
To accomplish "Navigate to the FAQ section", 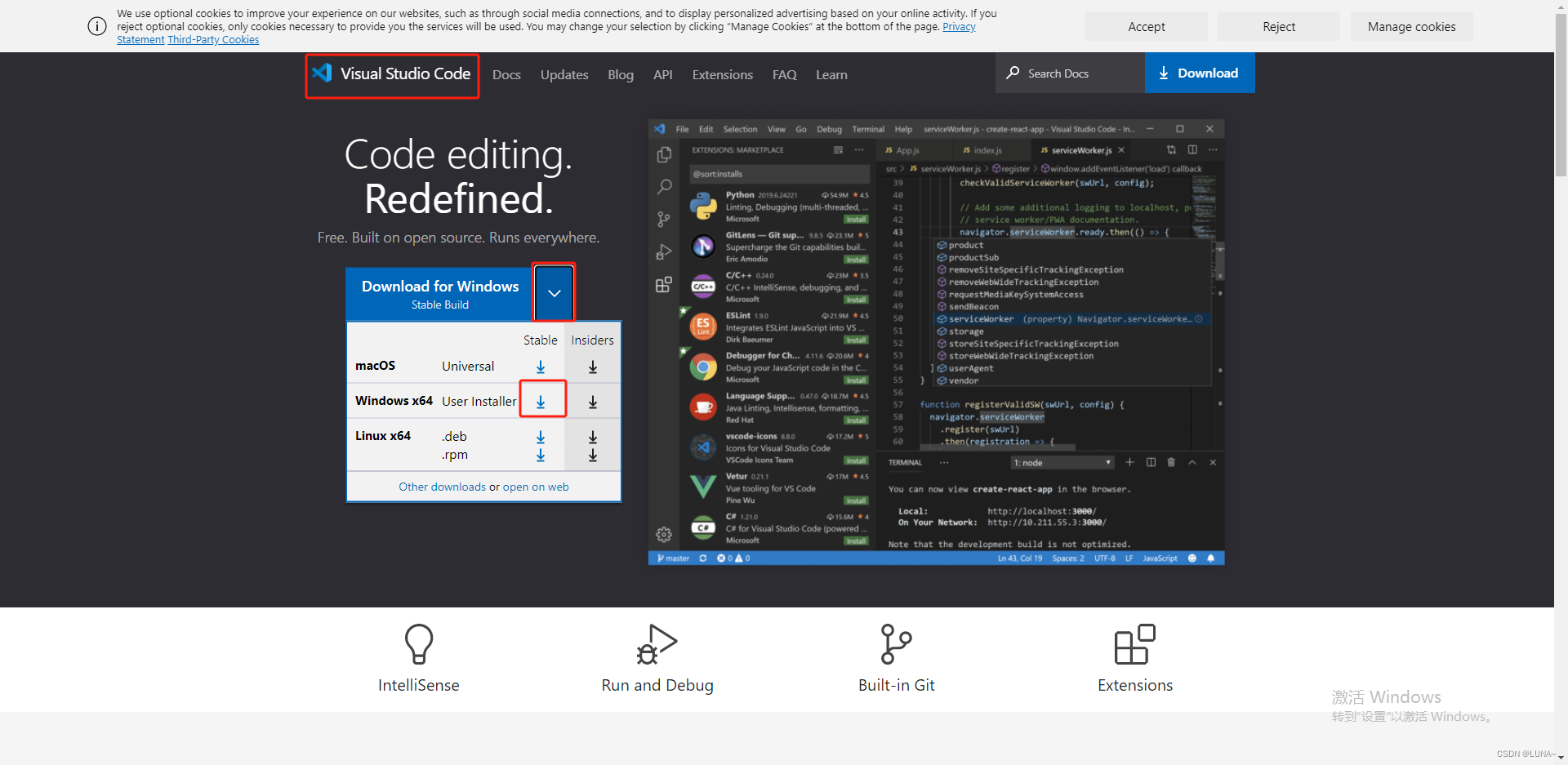I will 784,74.
